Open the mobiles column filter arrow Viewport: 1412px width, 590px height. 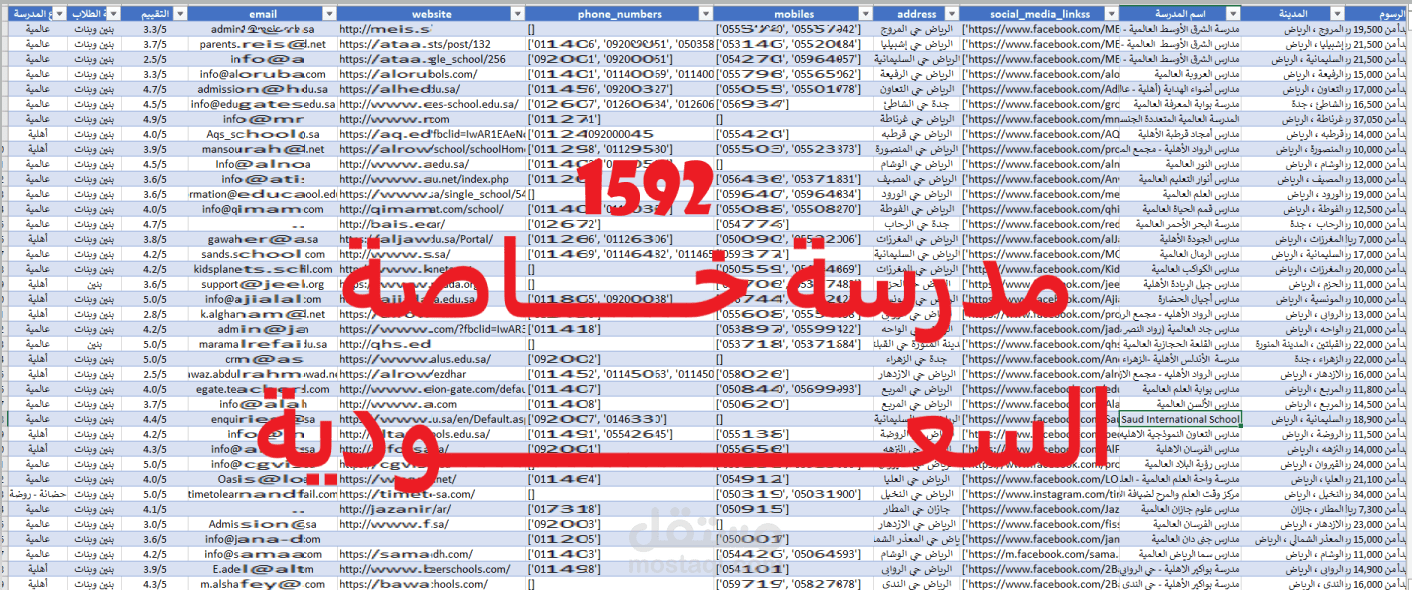863,15
